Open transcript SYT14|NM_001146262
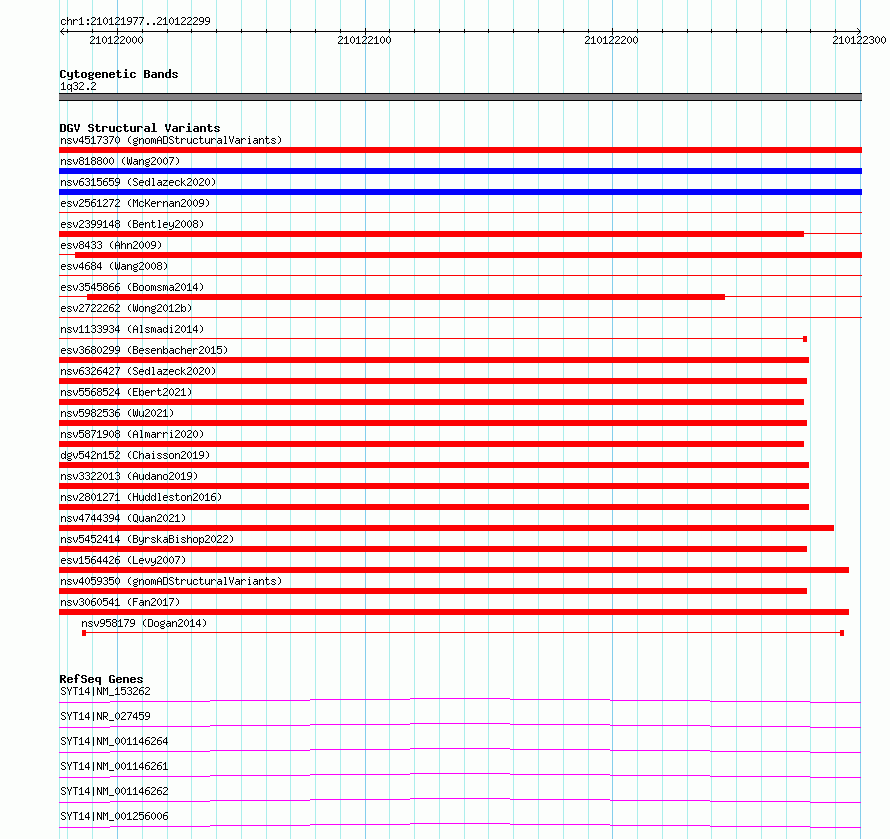The height and width of the screenshot is (839, 890). [x=114, y=791]
